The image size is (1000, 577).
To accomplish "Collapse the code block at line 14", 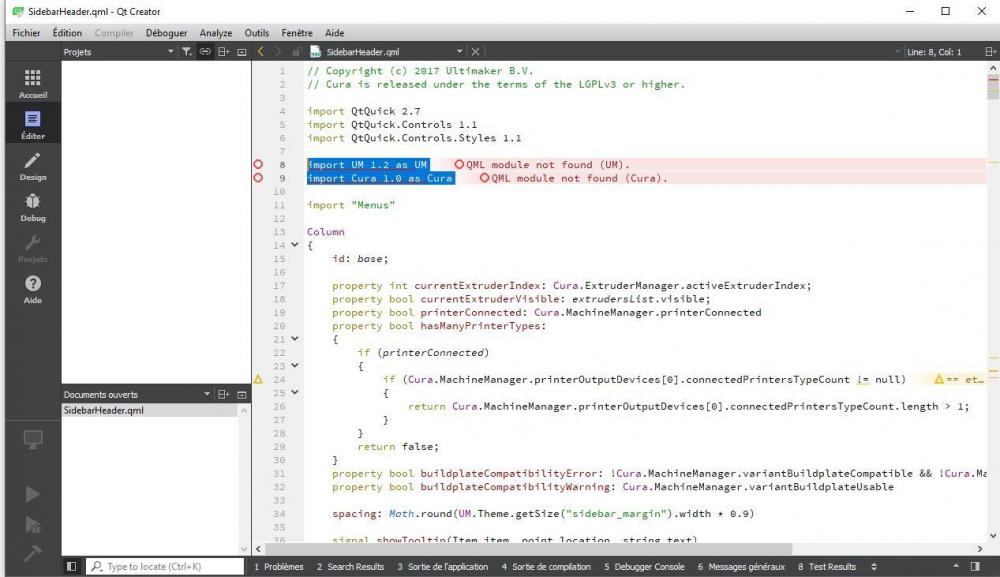I will (x=295, y=245).
